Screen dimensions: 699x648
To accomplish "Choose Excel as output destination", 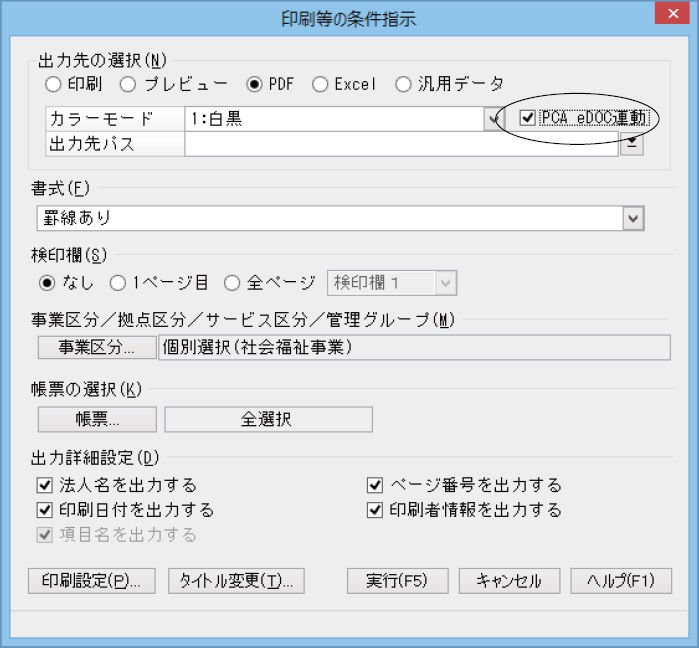I will pyautogui.click(x=320, y=85).
